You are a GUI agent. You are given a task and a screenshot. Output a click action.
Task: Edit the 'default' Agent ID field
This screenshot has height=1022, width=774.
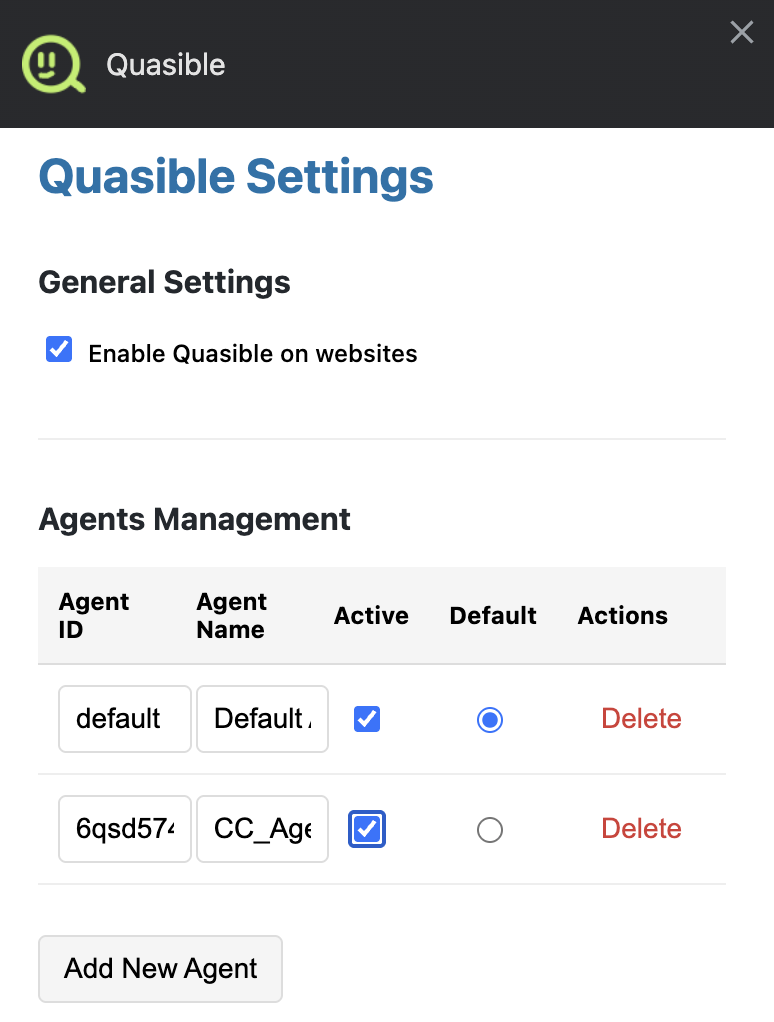tap(124, 719)
